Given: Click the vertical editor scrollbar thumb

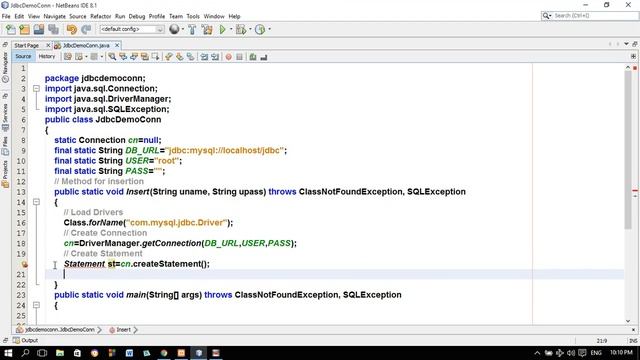Looking at the screenshot, I should (x=628, y=151).
